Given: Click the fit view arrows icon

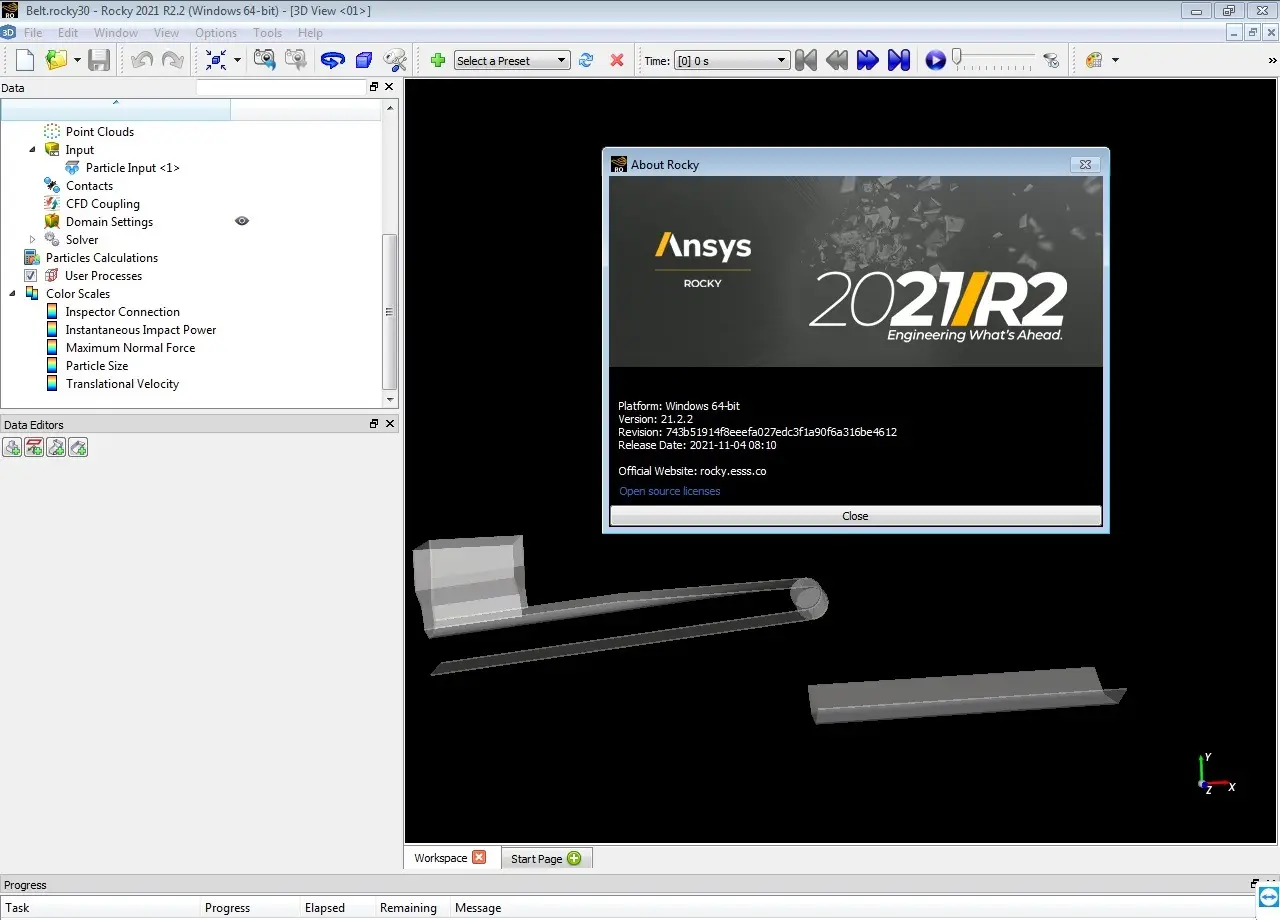Looking at the screenshot, I should point(216,60).
